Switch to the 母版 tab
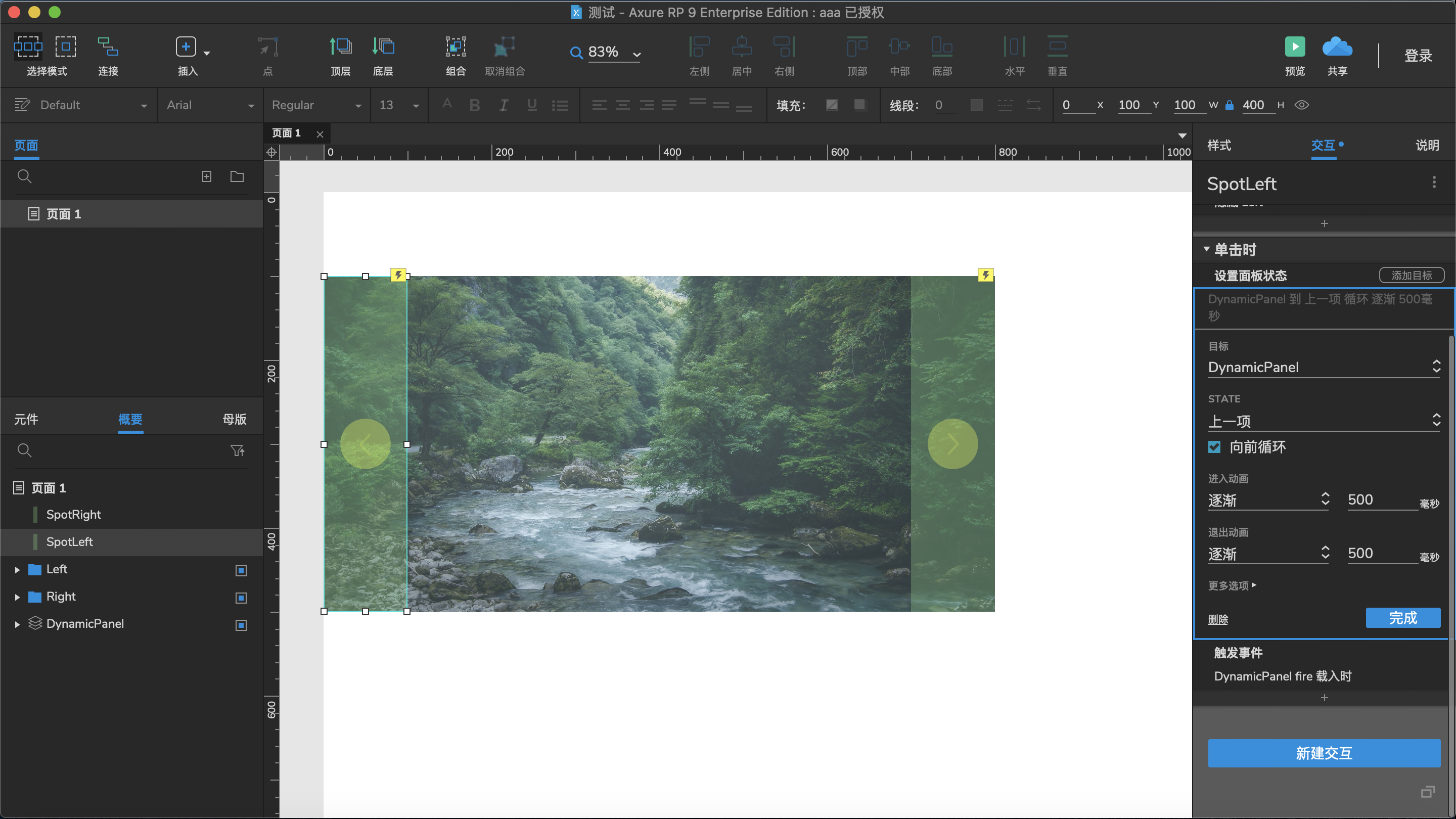This screenshot has height=819, width=1456. point(234,420)
